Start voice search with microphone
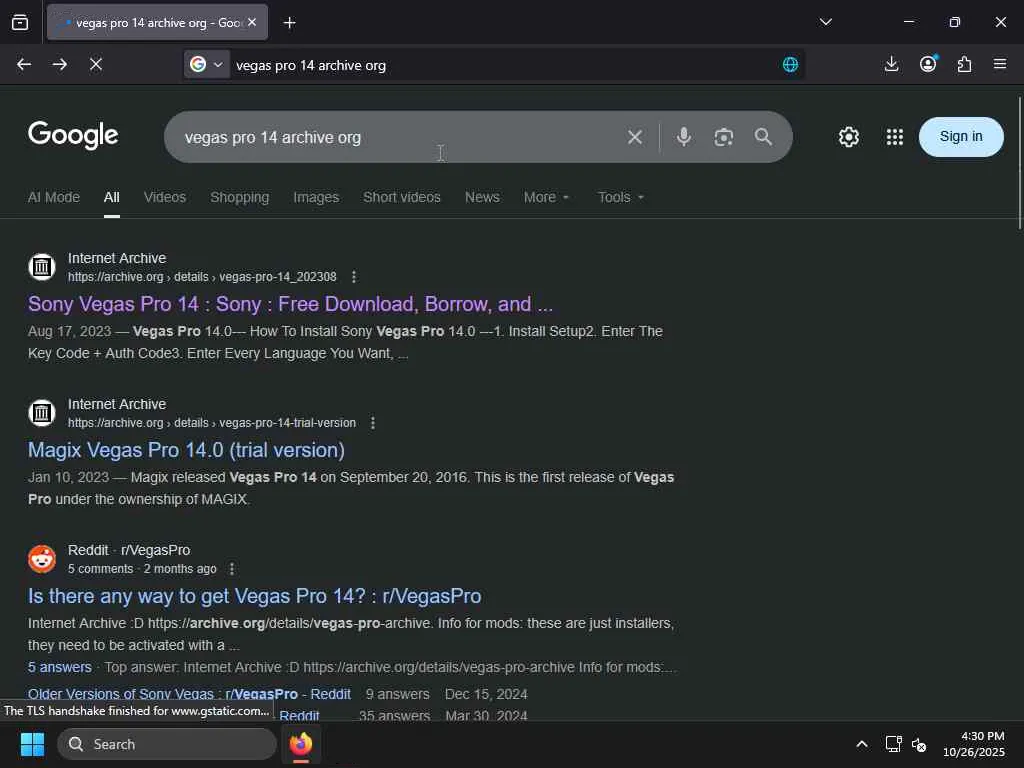The image size is (1024, 768). click(x=684, y=136)
